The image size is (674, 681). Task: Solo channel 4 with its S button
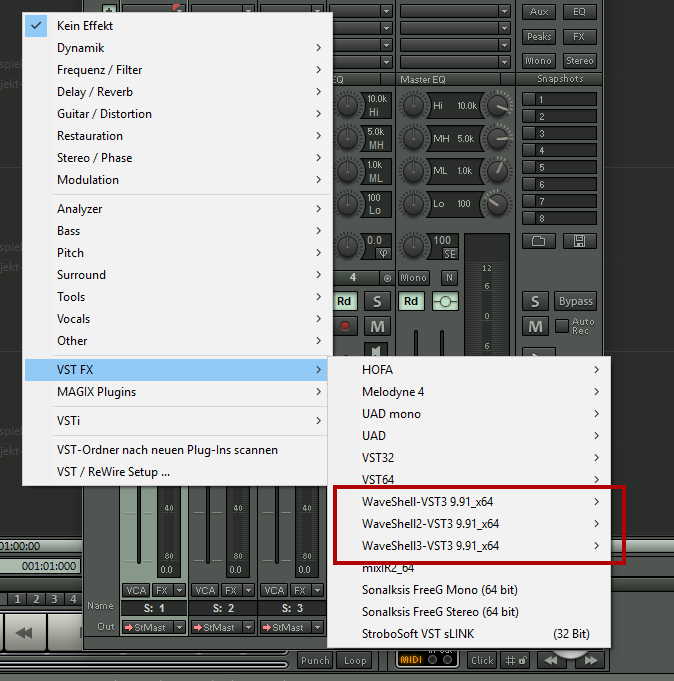377,301
